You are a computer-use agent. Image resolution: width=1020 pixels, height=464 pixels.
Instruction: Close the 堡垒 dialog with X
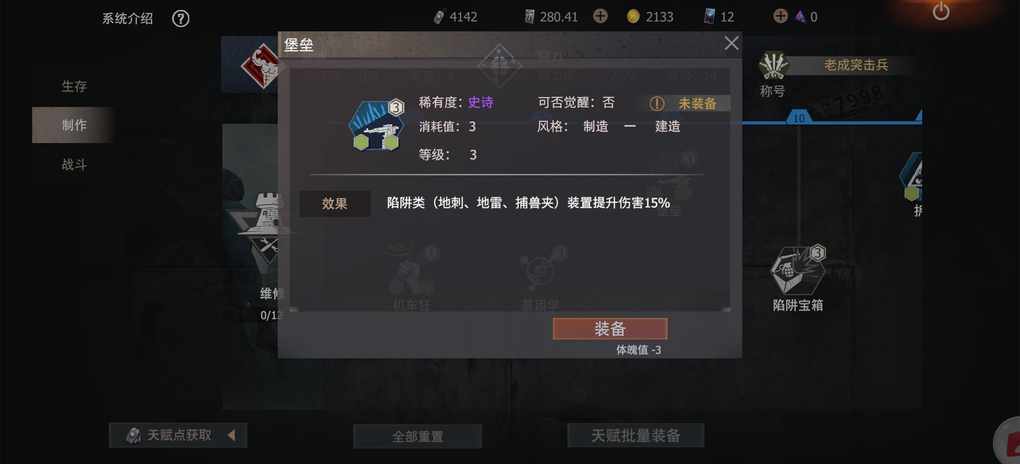click(x=731, y=44)
